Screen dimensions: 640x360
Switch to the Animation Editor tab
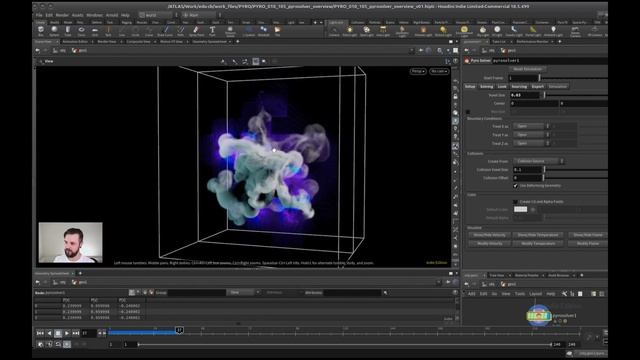click(x=75, y=42)
